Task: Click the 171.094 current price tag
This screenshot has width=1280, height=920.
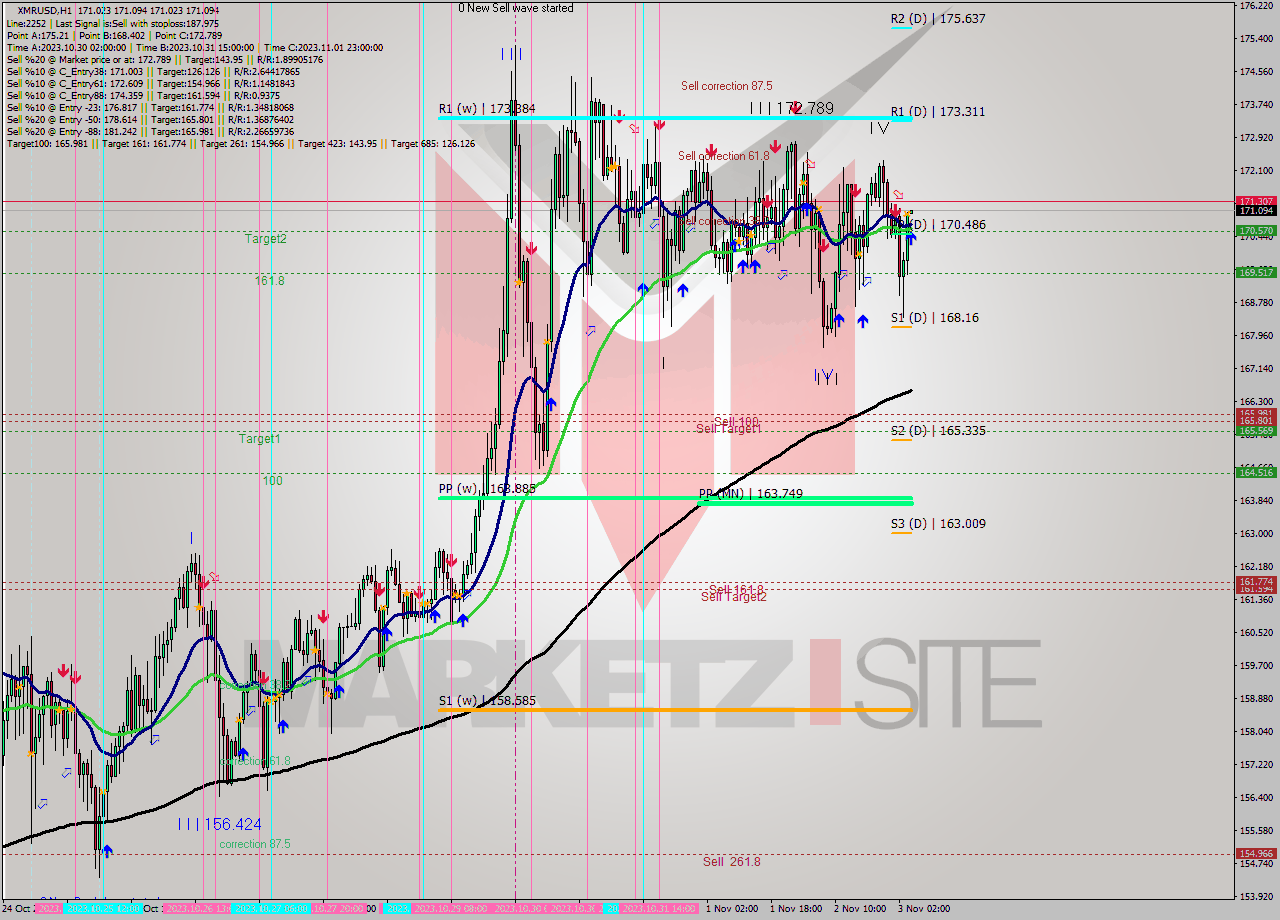Action: coord(1256,211)
